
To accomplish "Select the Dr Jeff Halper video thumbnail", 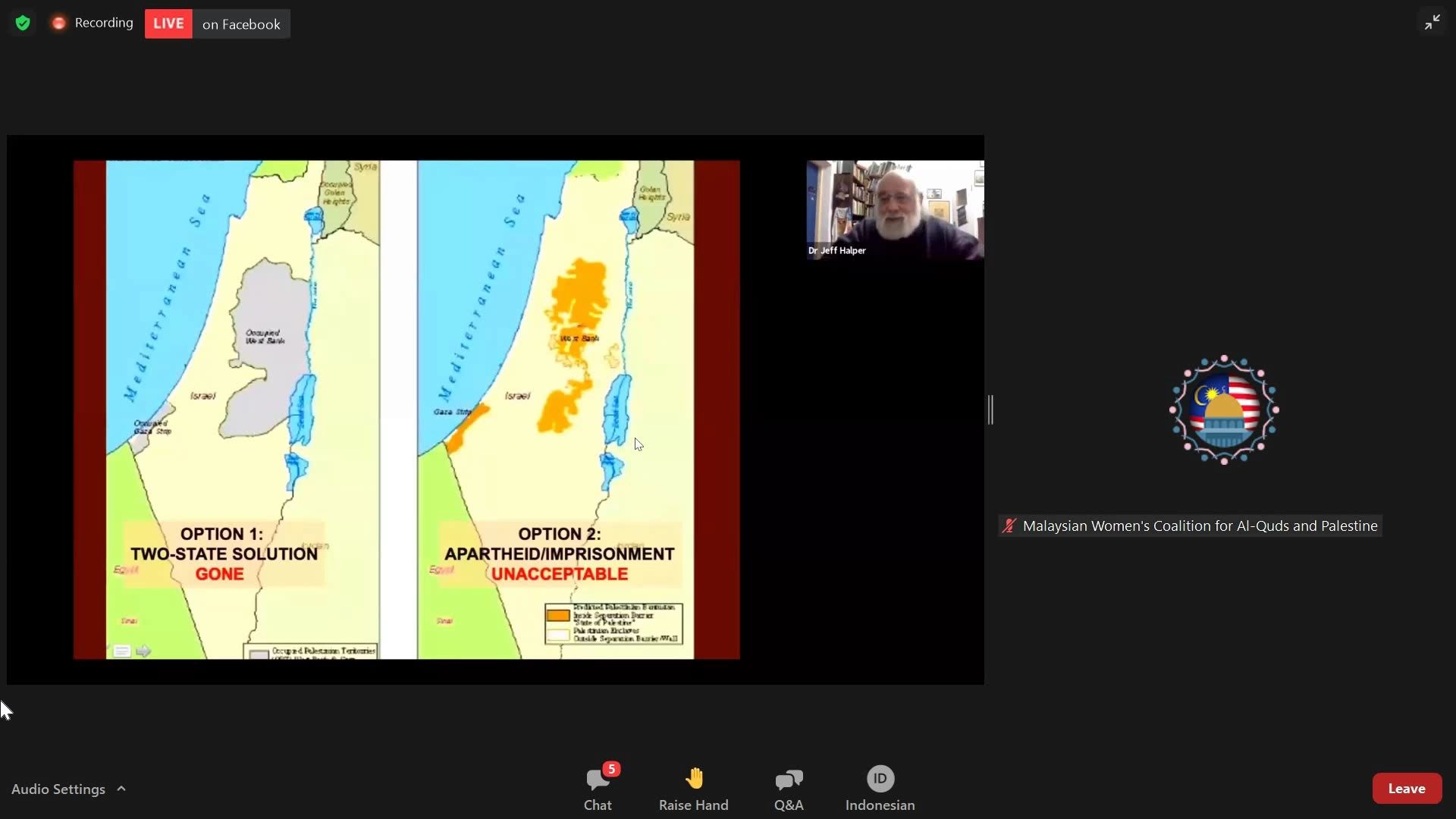I will pyautogui.click(x=895, y=209).
